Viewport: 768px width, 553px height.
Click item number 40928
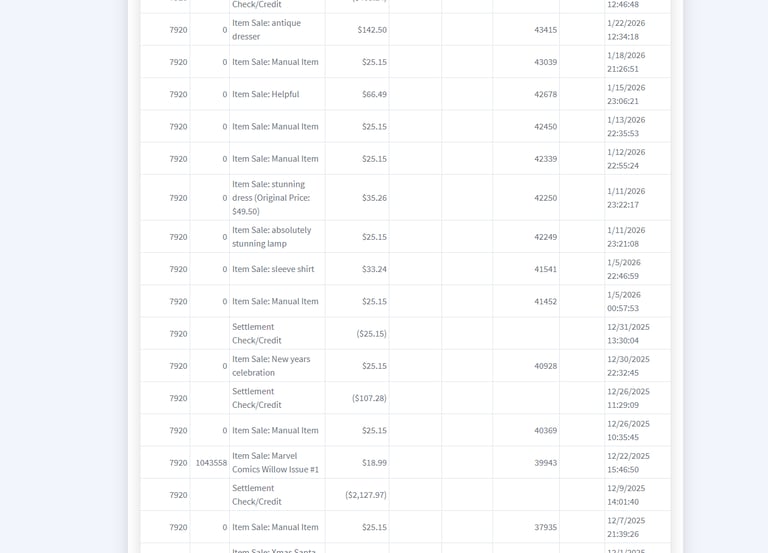(545, 366)
